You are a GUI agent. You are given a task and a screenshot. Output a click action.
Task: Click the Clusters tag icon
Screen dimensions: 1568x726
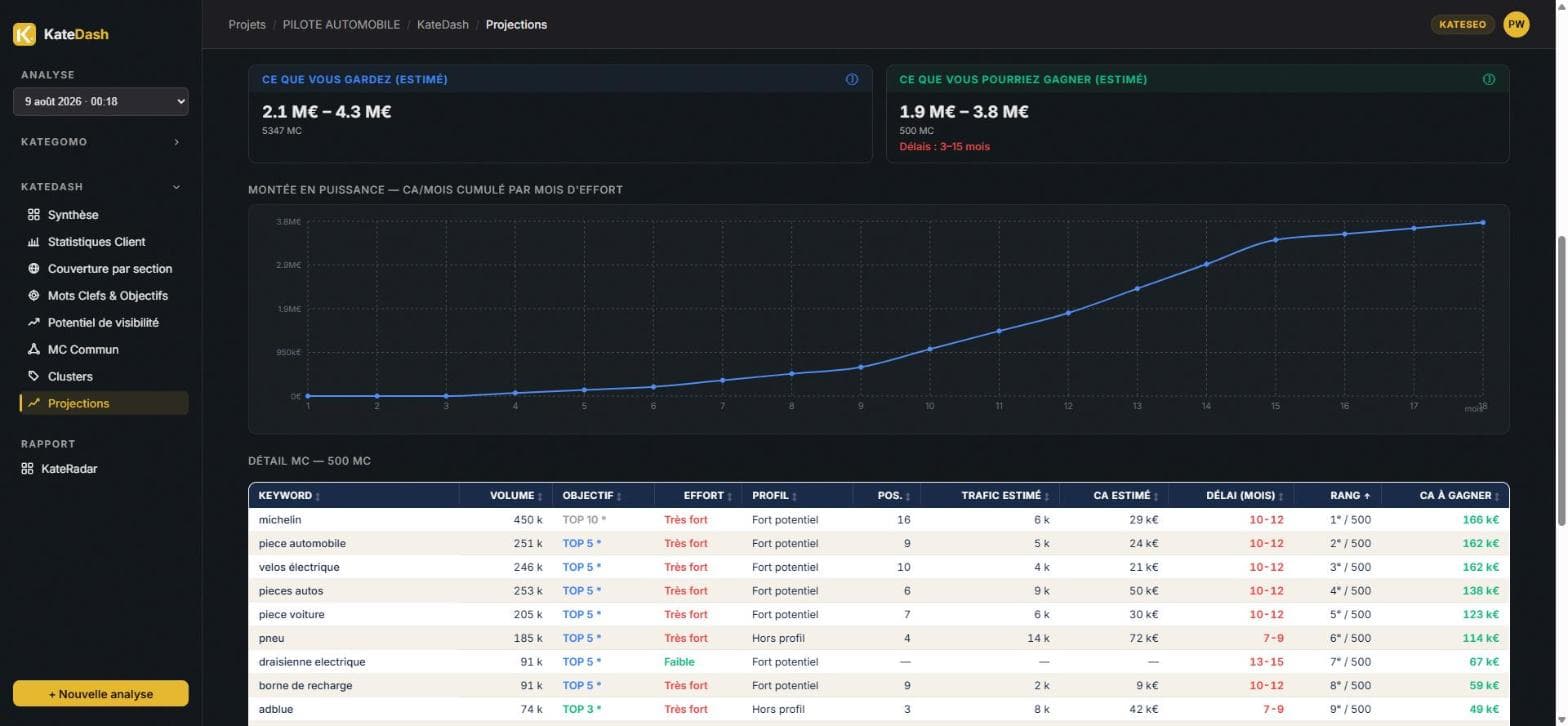(33, 377)
